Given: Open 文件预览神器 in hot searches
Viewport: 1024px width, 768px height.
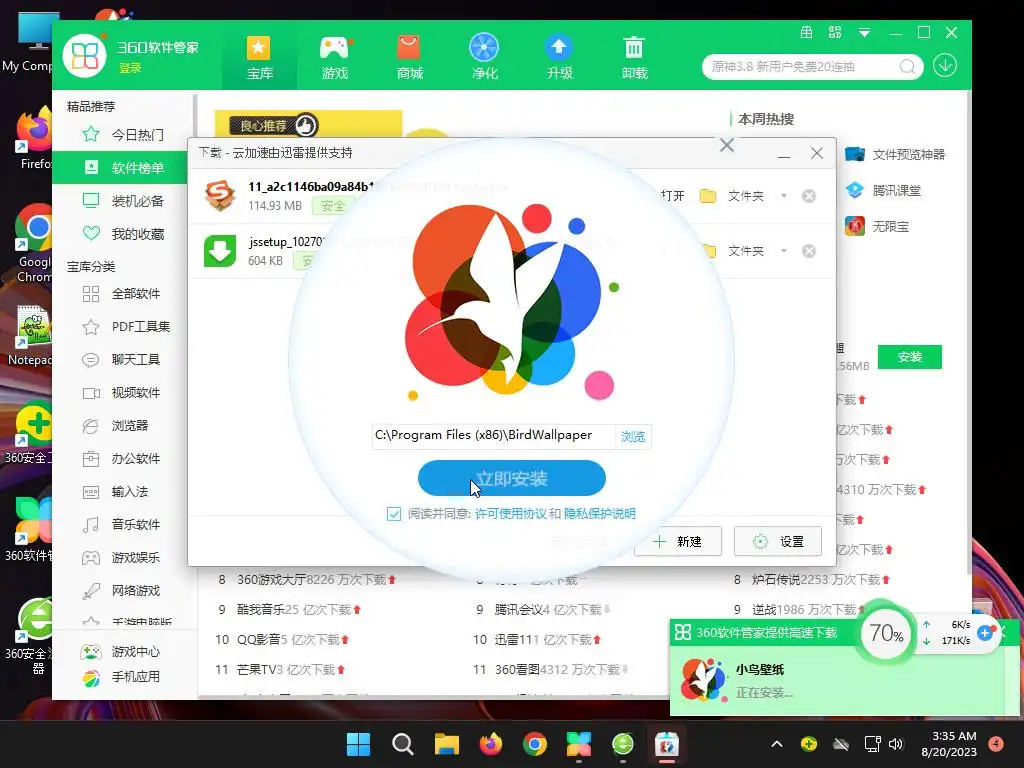Looking at the screenshot, I should click(x=895, y=155).
